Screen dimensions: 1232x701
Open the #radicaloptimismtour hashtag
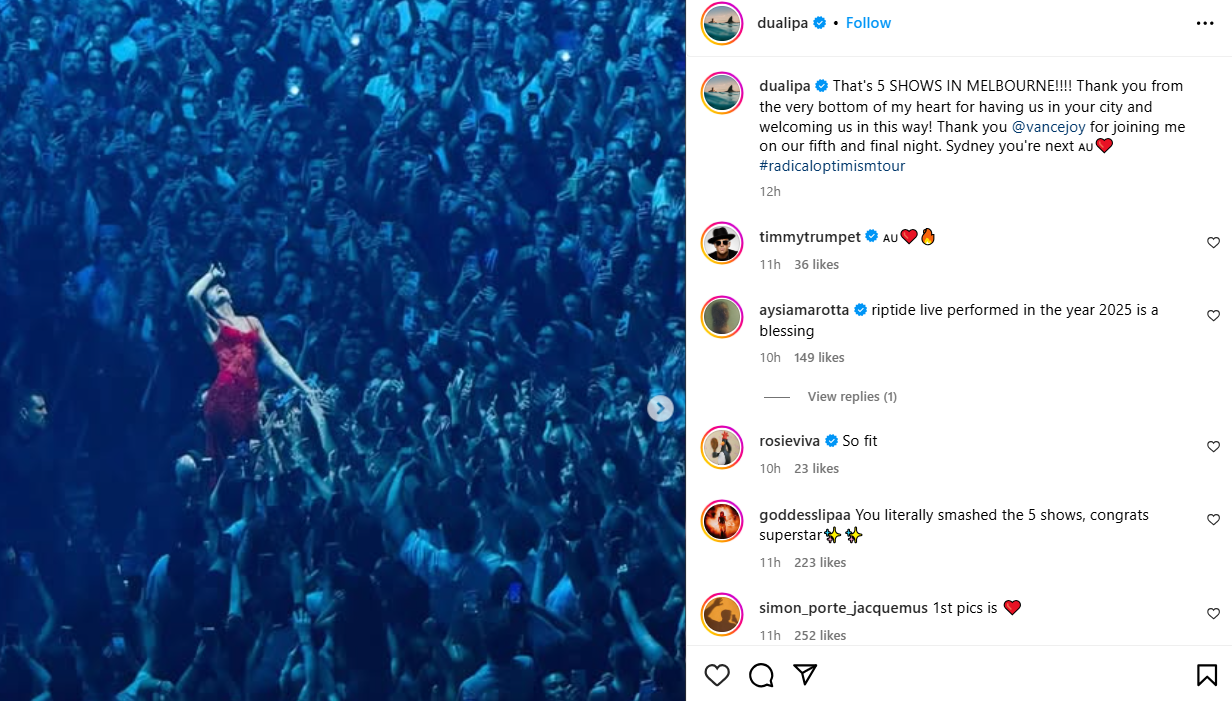(831, 166)
